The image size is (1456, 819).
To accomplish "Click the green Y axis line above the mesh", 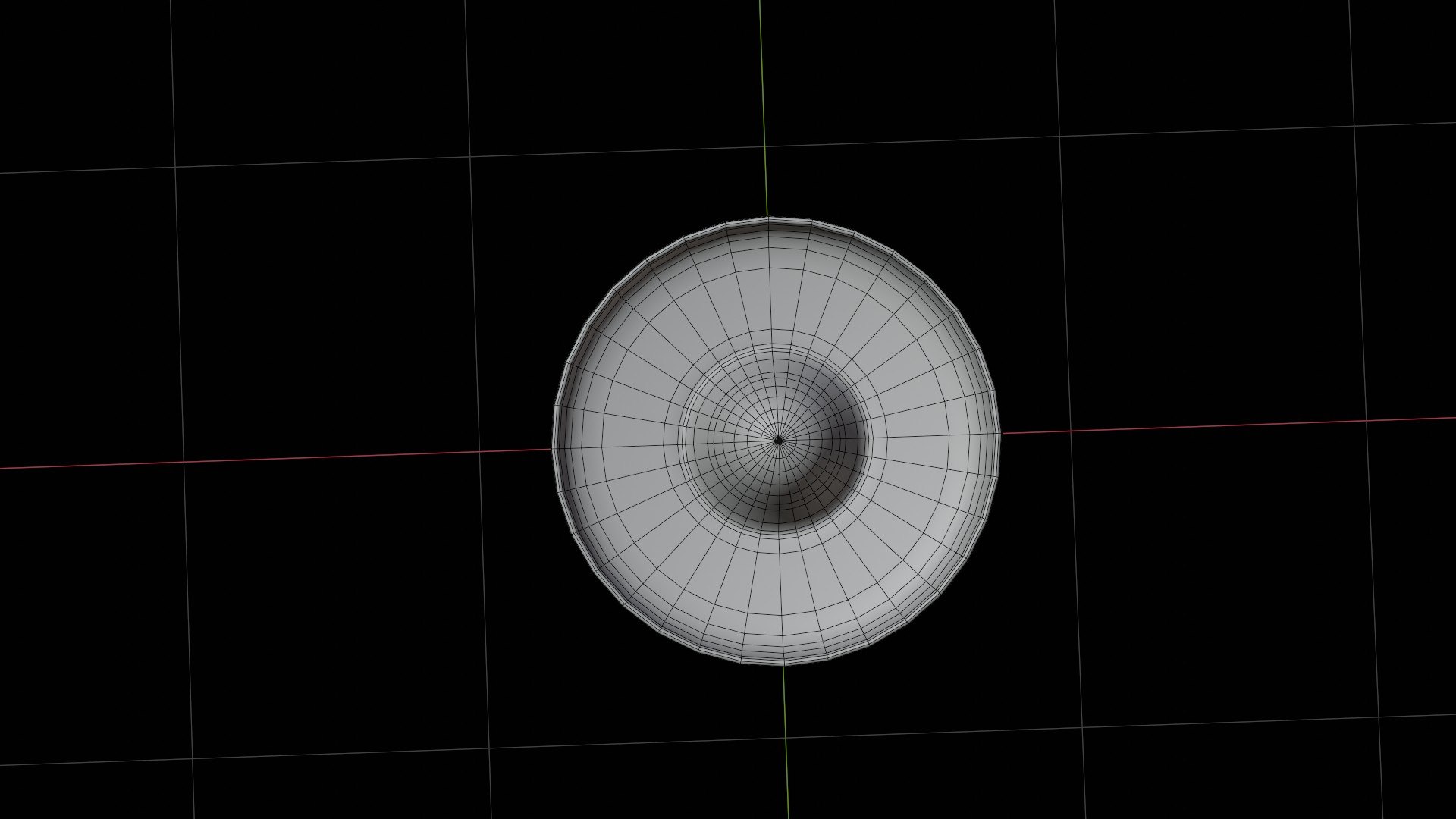I will [763, 108].
